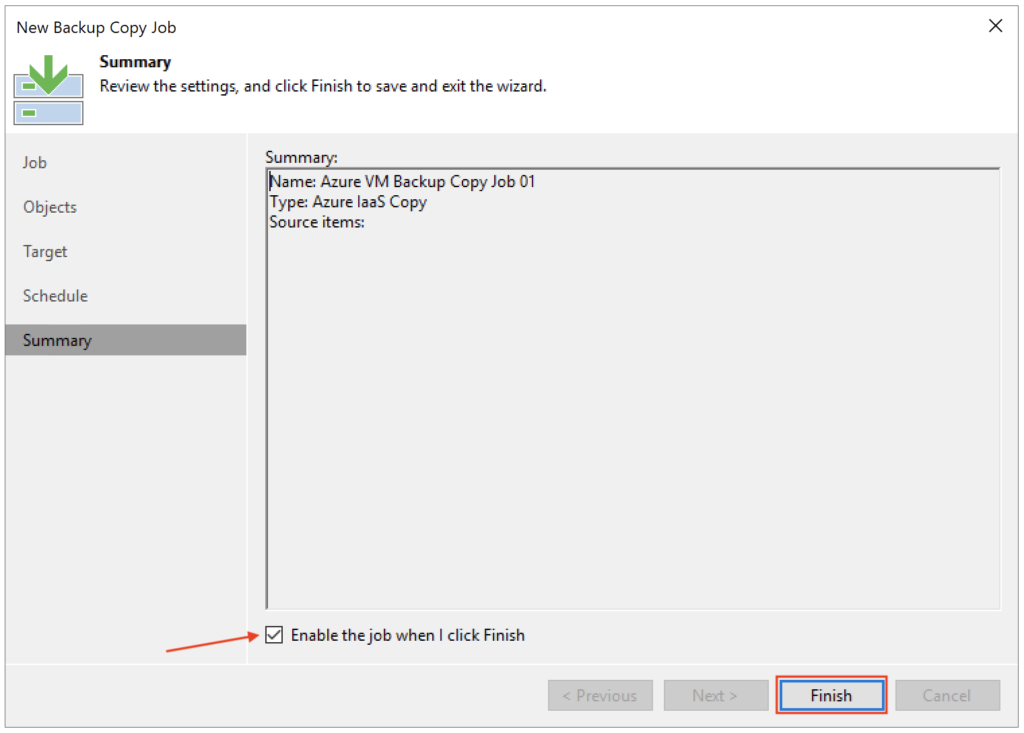Click the backup copy wizard icon
This screenshot has height=733, width=1024.
click(49, 90)
